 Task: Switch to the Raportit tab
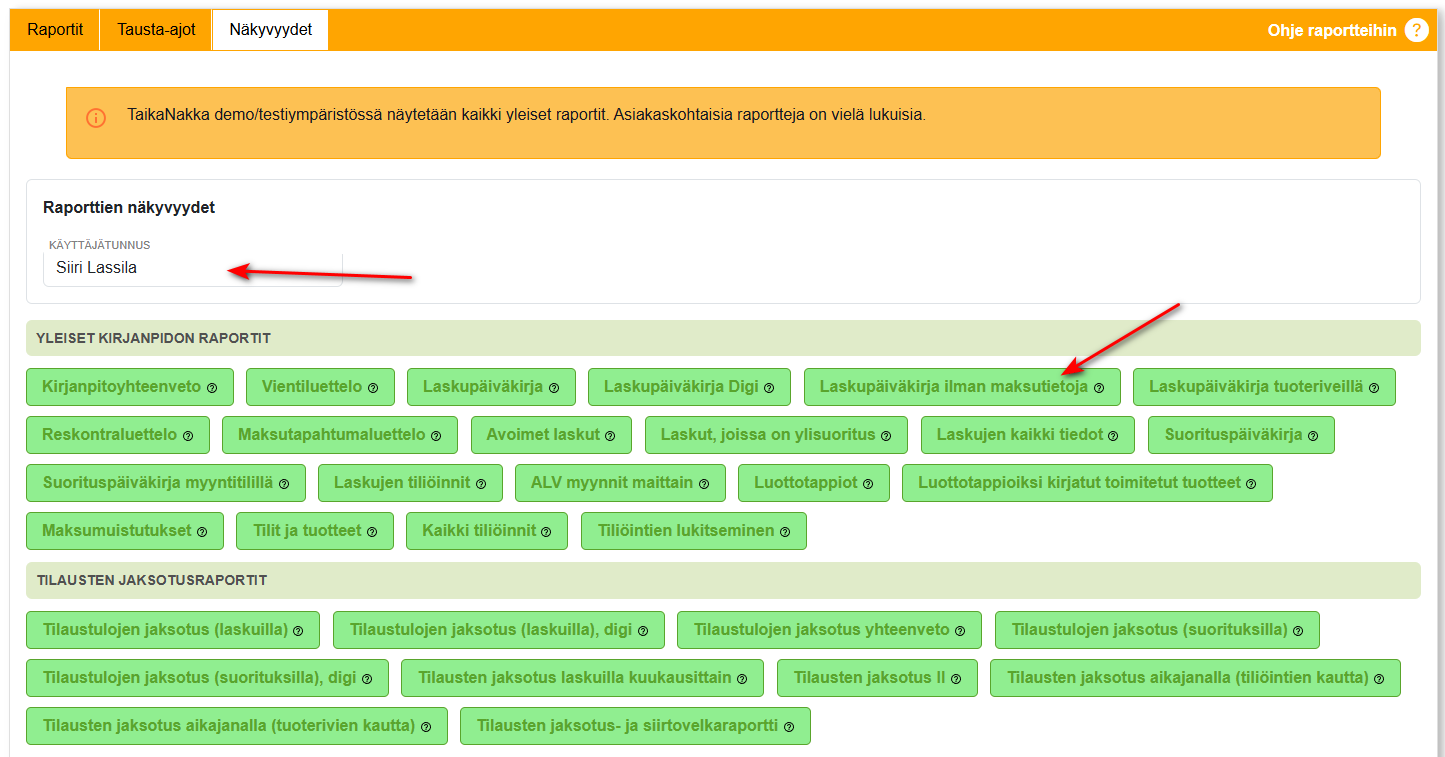55,30
